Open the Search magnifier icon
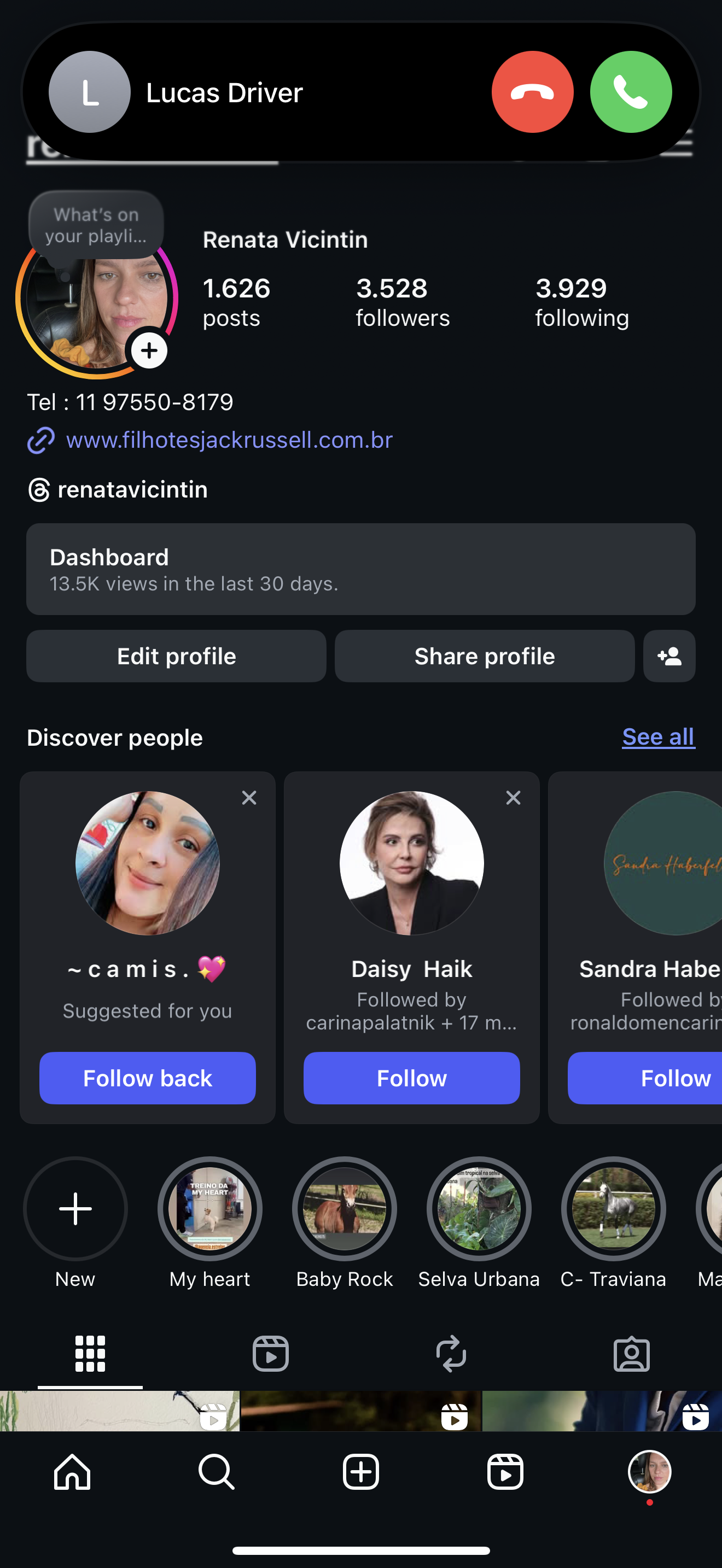The height and width of the screenshot is (1568, 722). 216,1472
